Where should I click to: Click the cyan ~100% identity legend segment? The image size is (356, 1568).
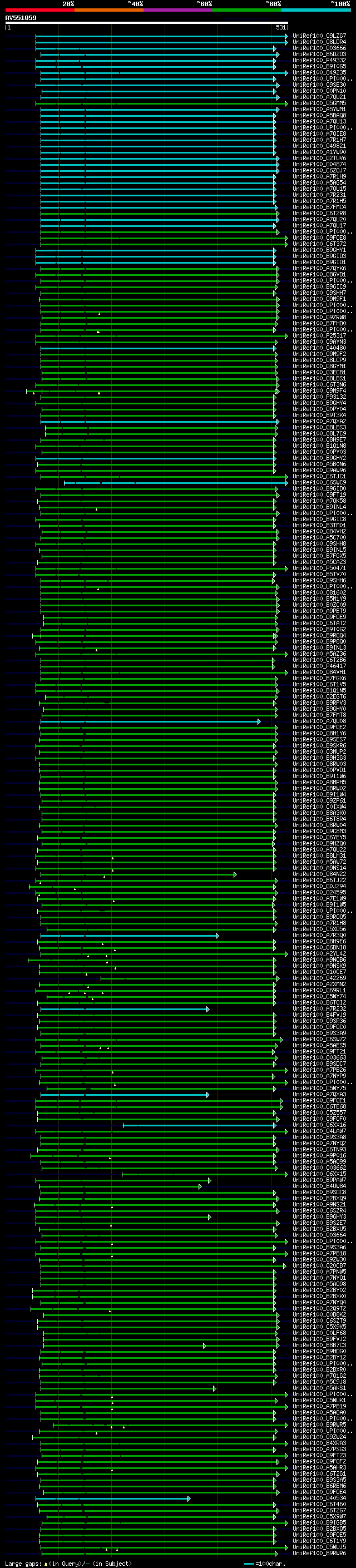tap(317, 11)
